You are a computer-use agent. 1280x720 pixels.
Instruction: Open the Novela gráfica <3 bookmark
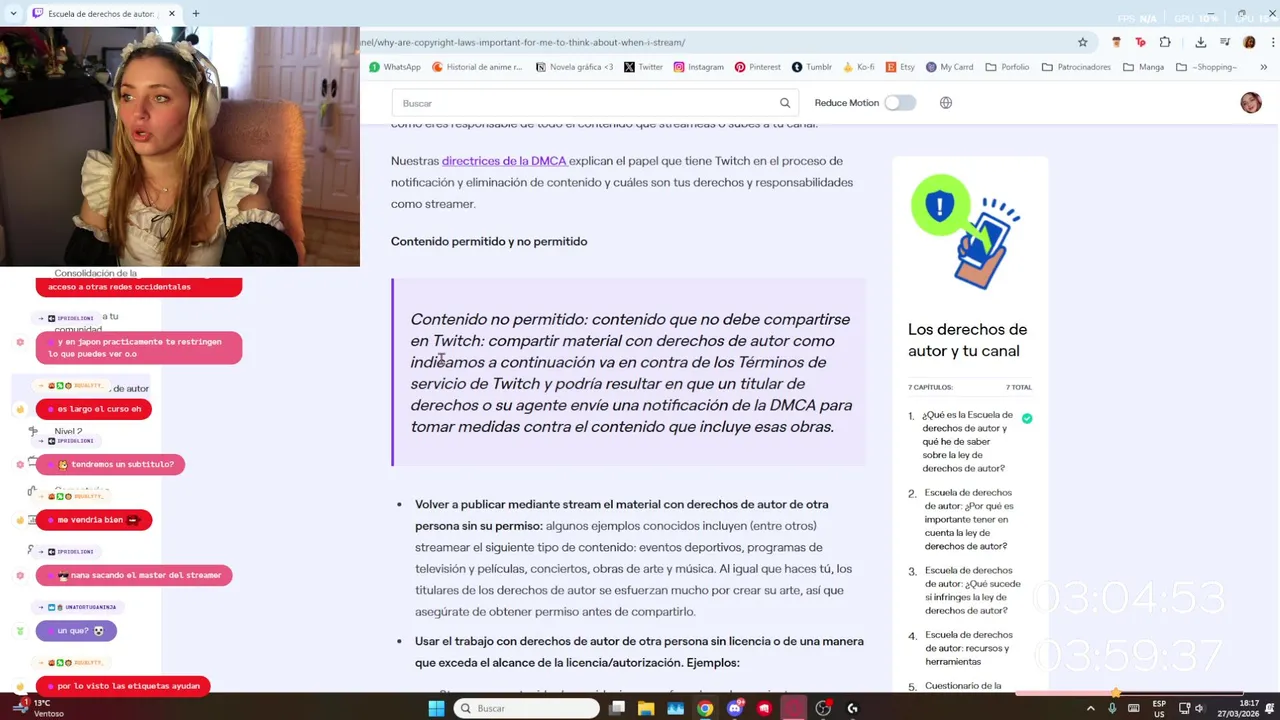click(574, 67)
